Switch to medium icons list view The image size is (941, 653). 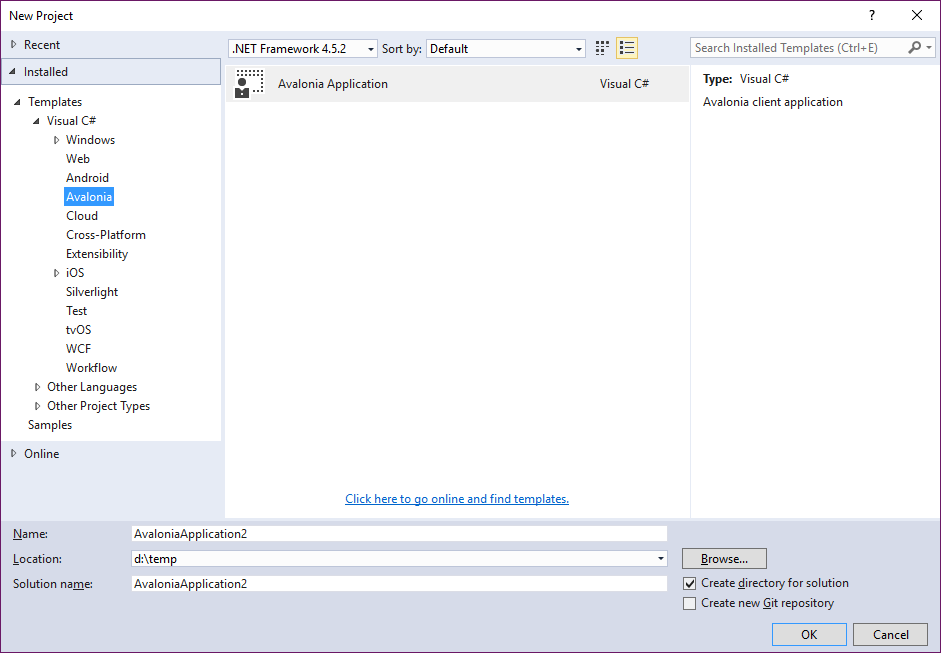point(627,48)
